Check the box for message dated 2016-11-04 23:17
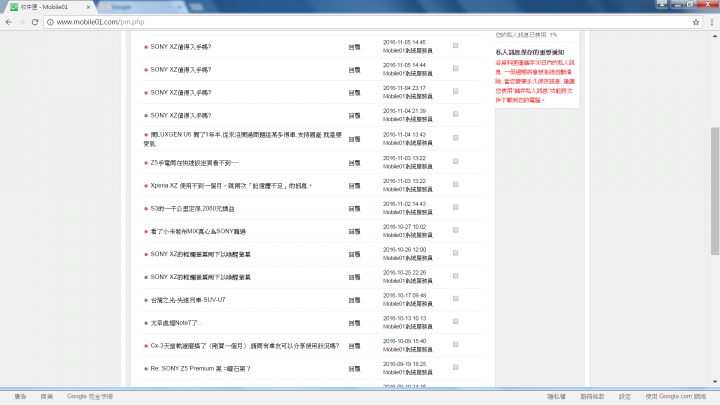 (x=456, y=91)
